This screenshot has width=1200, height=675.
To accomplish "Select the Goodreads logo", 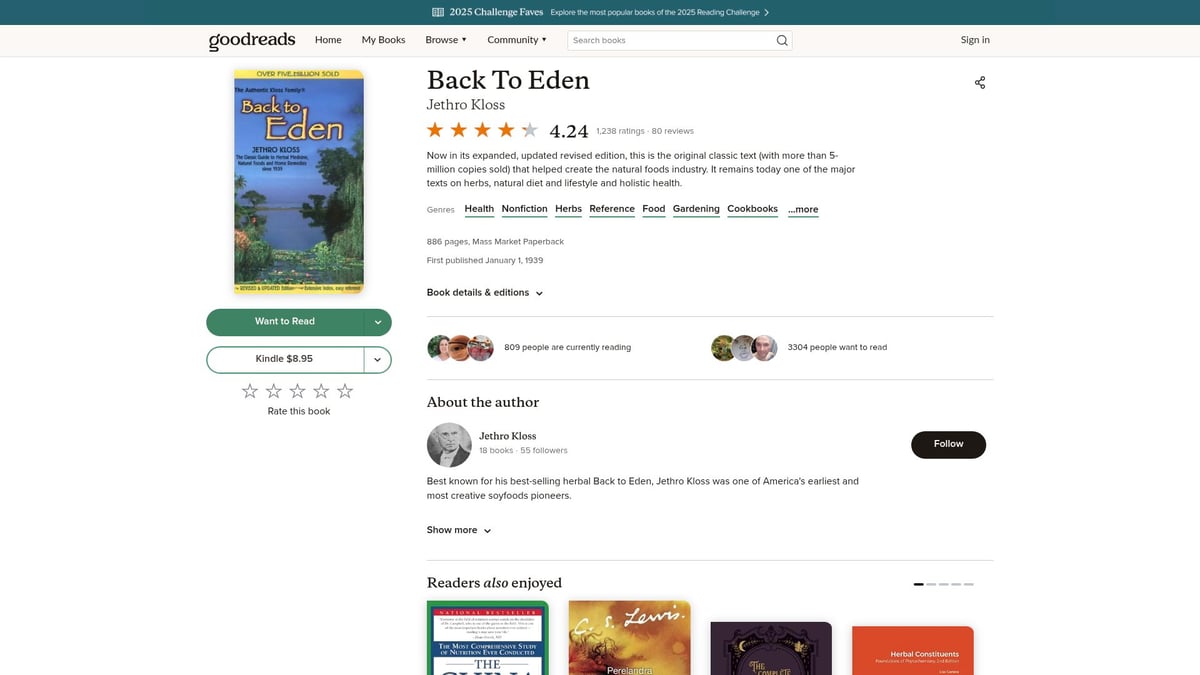I will [251, 40].
